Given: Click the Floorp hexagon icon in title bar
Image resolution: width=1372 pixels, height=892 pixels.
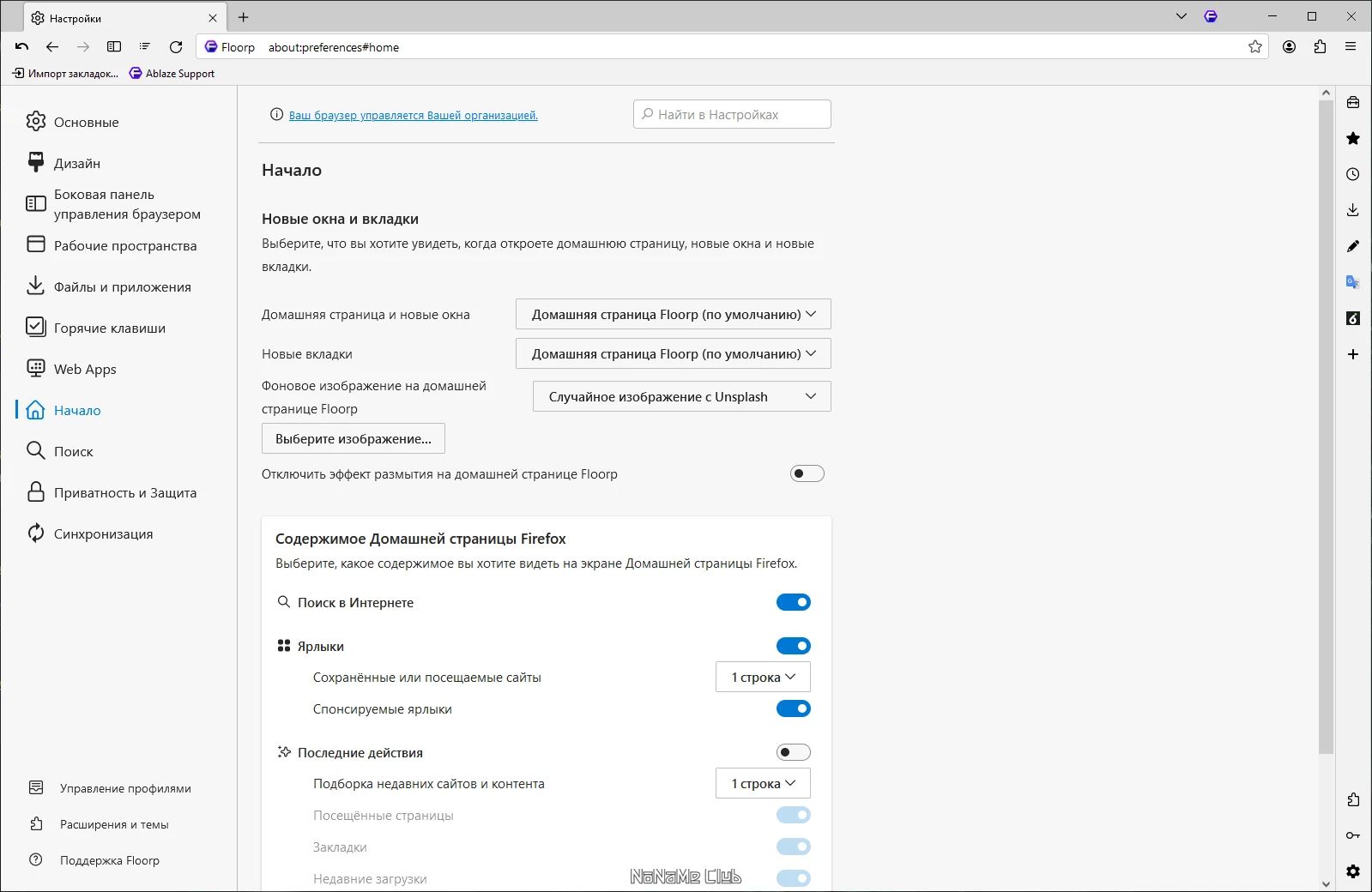Looking at the screenshot, I should pos(1211,16).
